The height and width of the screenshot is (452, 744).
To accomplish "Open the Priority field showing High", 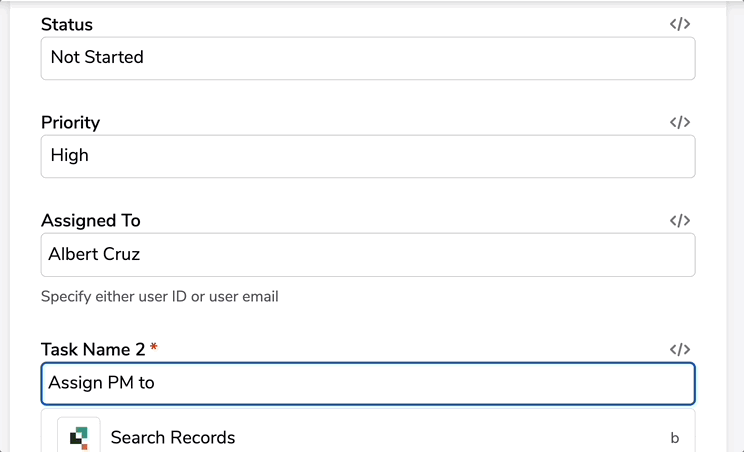I will click(368, 157).
